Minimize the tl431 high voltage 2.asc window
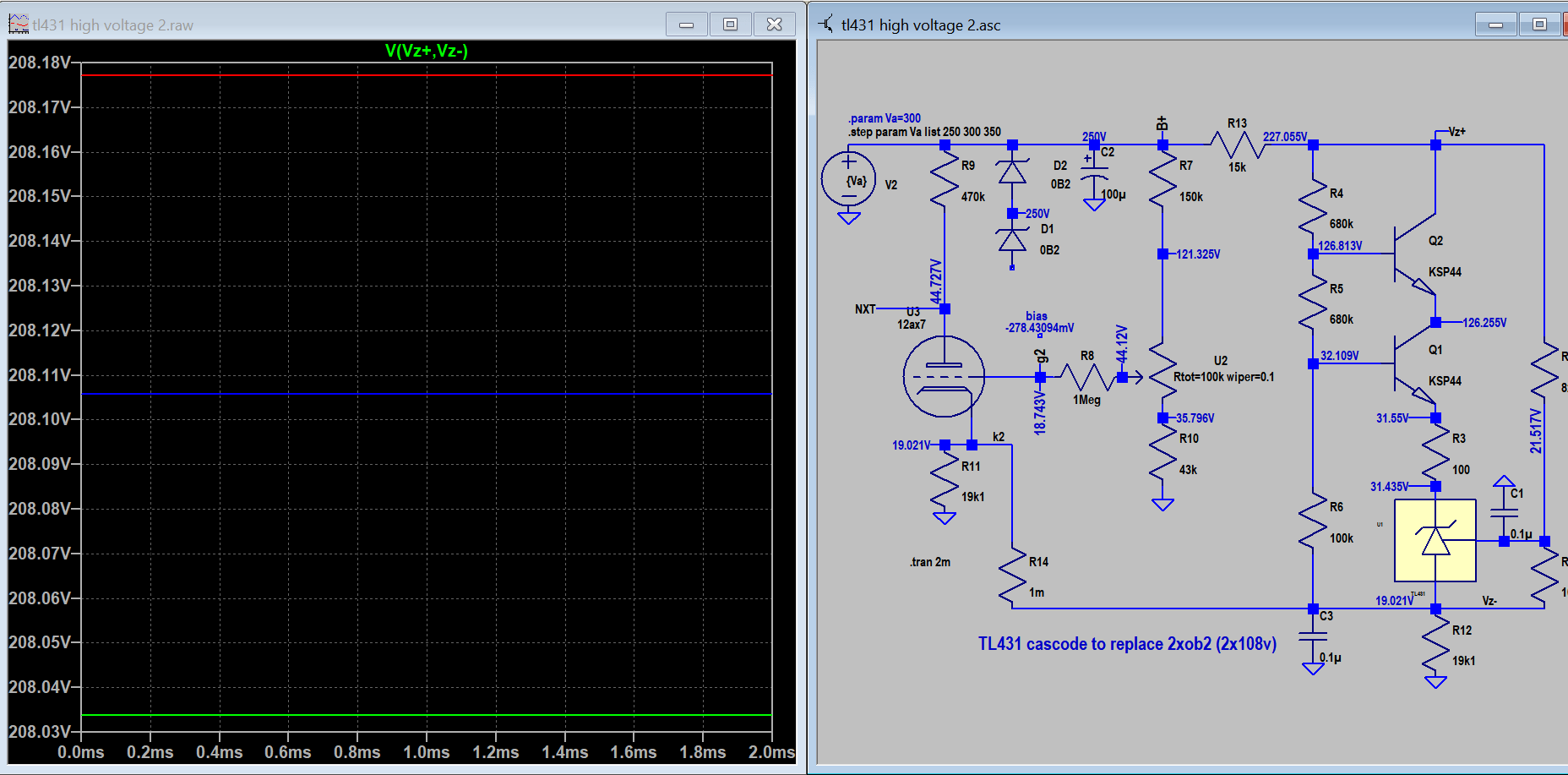 pyautogui.click(x=1496, y=25)
